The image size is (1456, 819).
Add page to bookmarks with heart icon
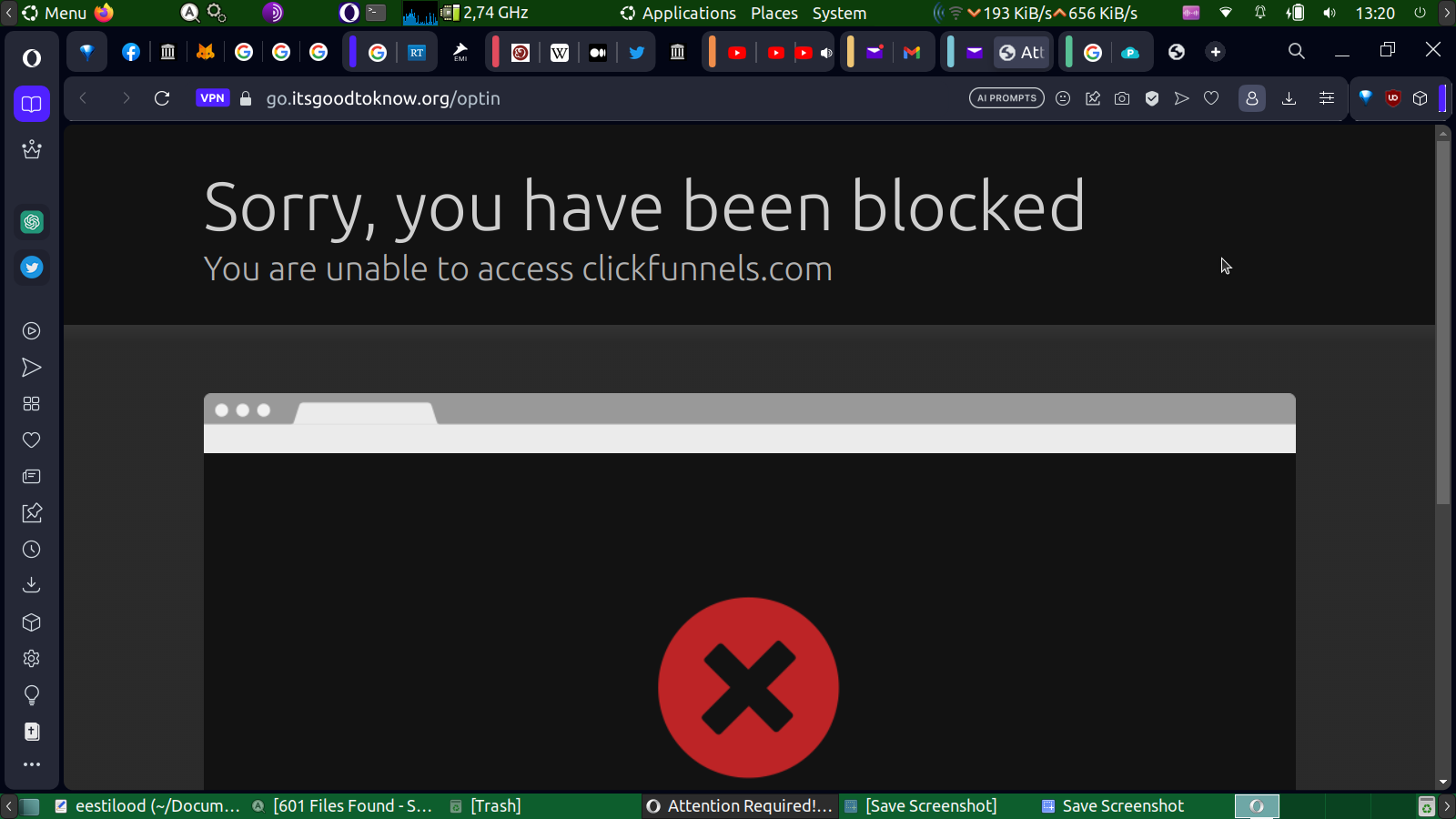1211,98
